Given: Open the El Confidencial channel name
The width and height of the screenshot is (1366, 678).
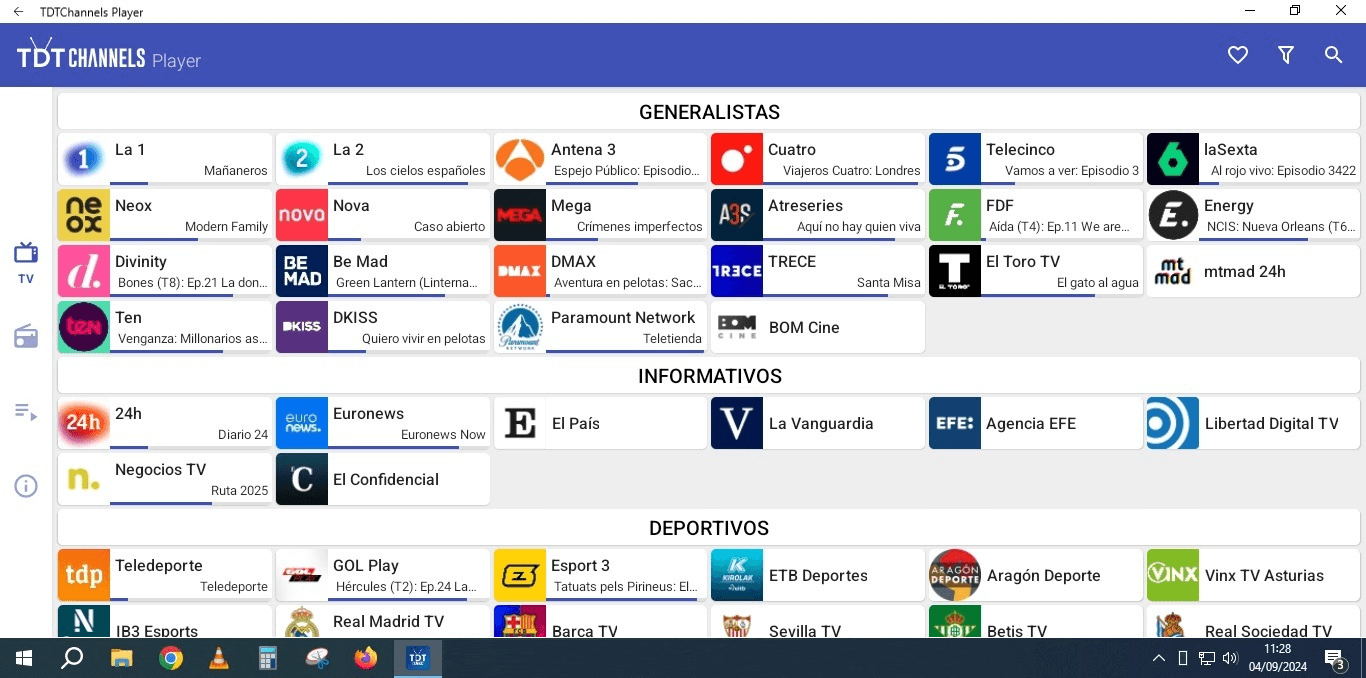Looking at the screenshot, I should tap(386, 479).
